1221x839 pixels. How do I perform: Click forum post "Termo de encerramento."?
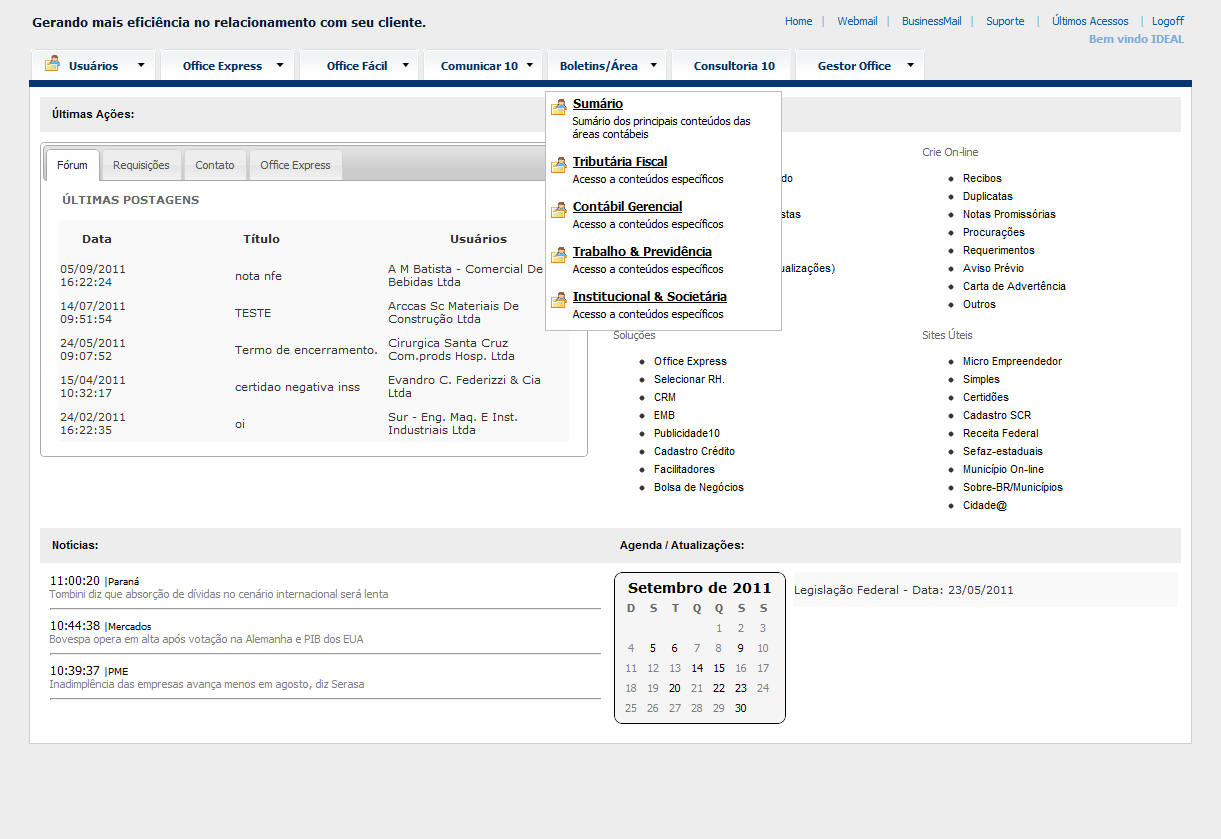click(x=306, y=350)
